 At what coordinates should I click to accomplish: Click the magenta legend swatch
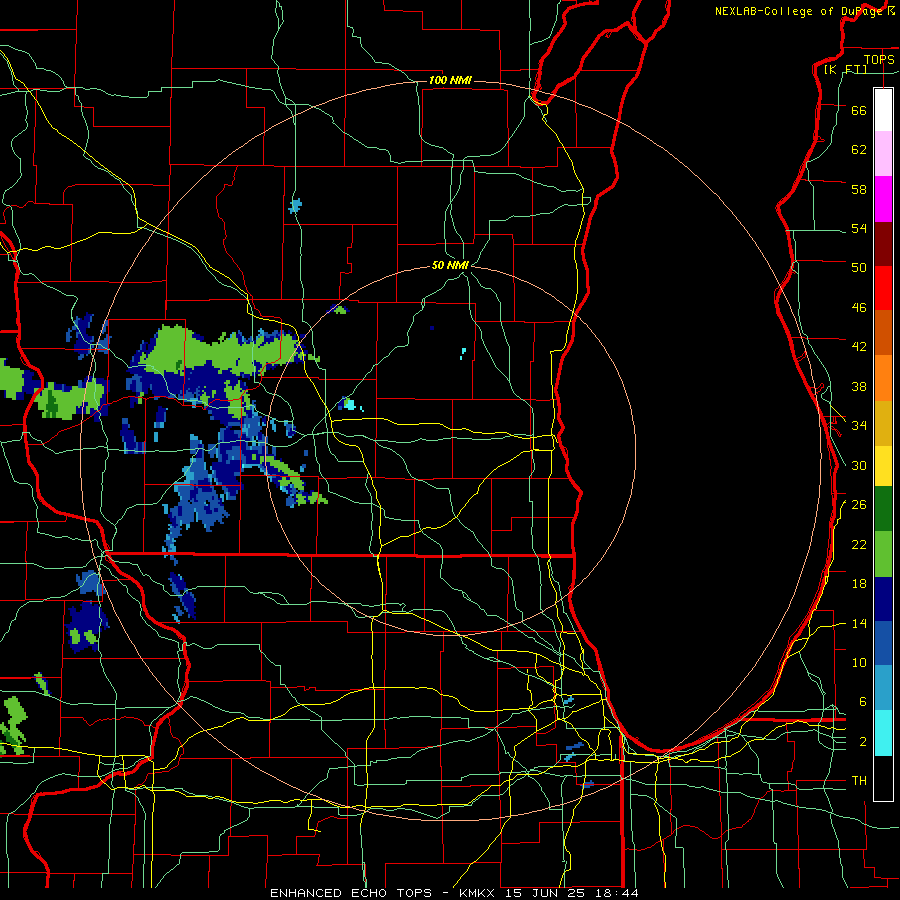point(883,199)
